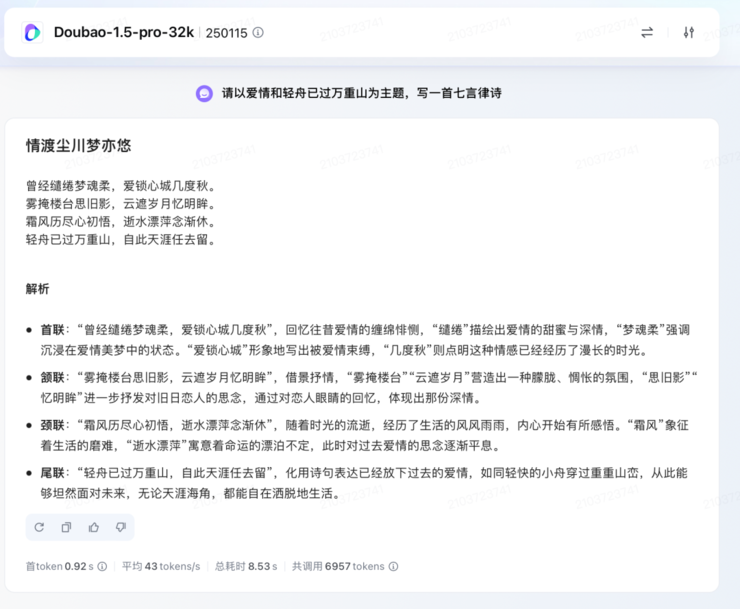Image resolution: width=740 pixels, height=609 pixels.
Task: Like the response with thumbs up
Action: coord(94,527)
